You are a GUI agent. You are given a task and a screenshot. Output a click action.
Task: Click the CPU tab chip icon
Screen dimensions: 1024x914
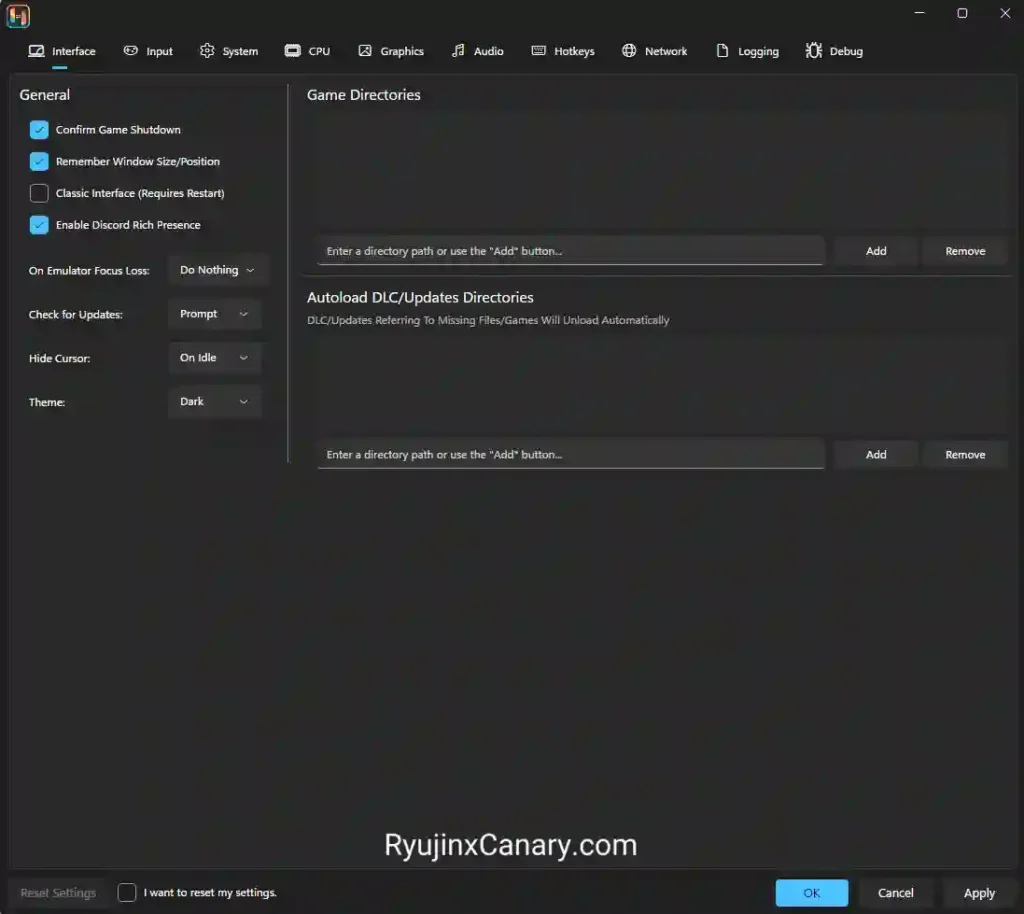click(x=293, y=51)
